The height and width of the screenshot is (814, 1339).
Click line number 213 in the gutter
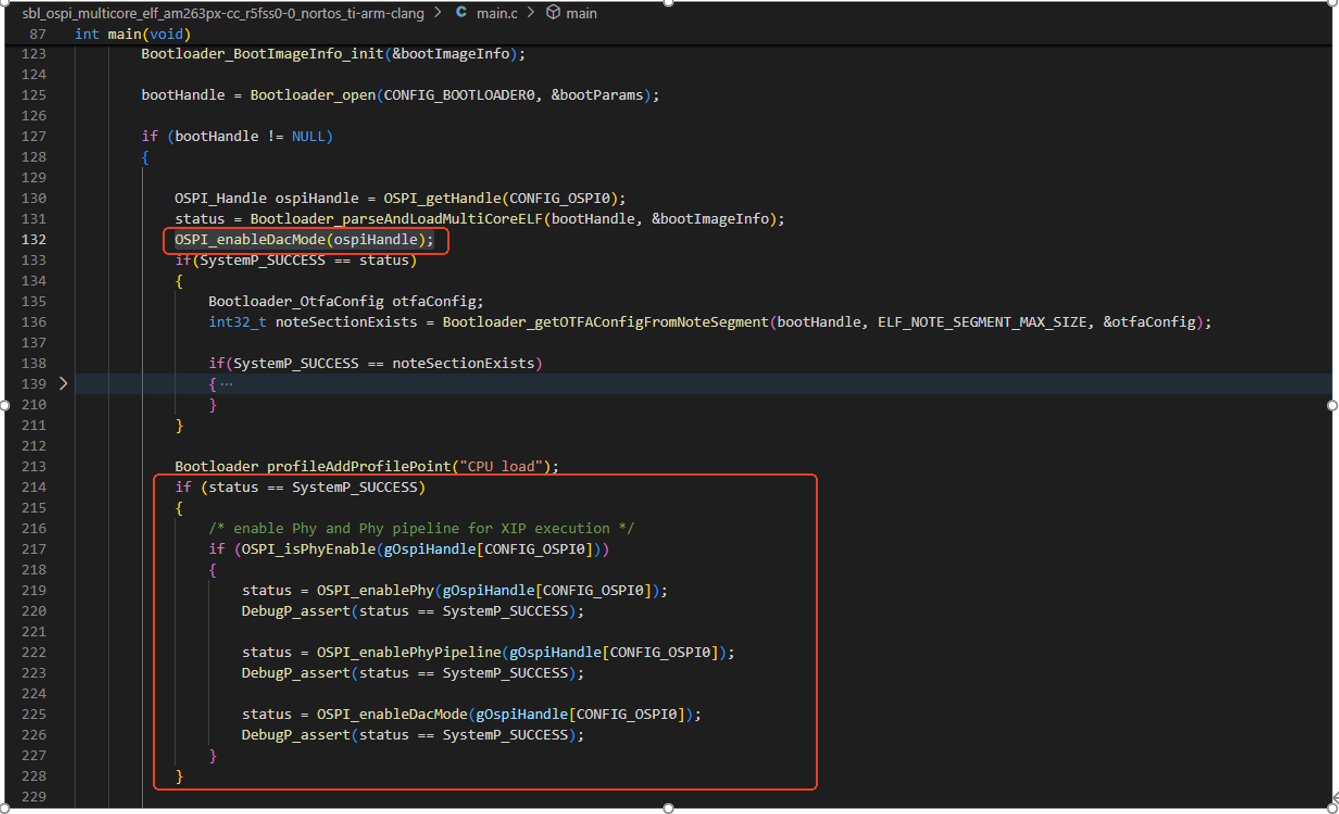pos(34,466)
